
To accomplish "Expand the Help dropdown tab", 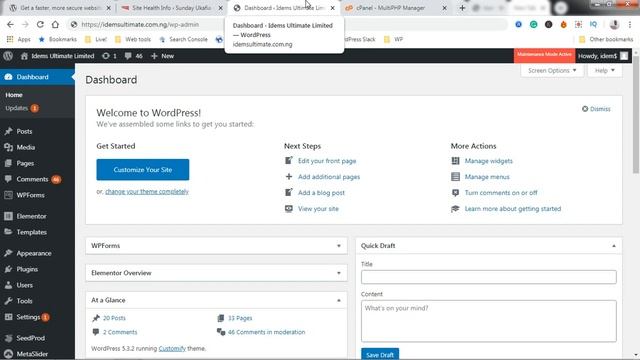I will click(x=604, y=71).
